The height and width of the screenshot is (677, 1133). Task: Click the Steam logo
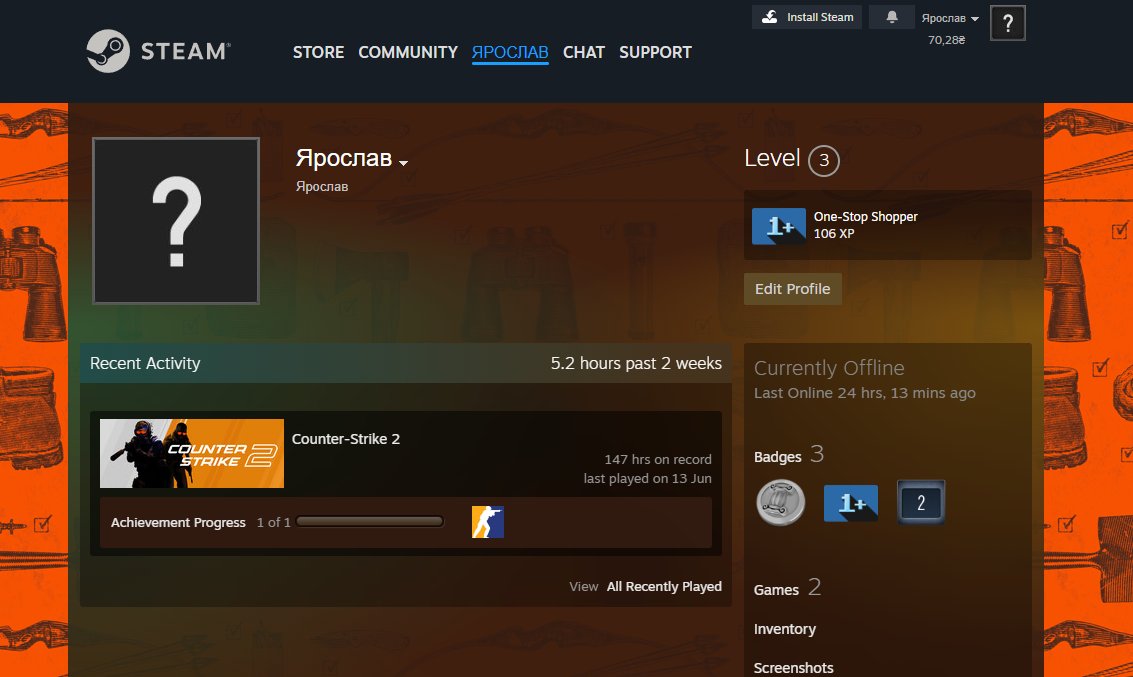[158, 51]
